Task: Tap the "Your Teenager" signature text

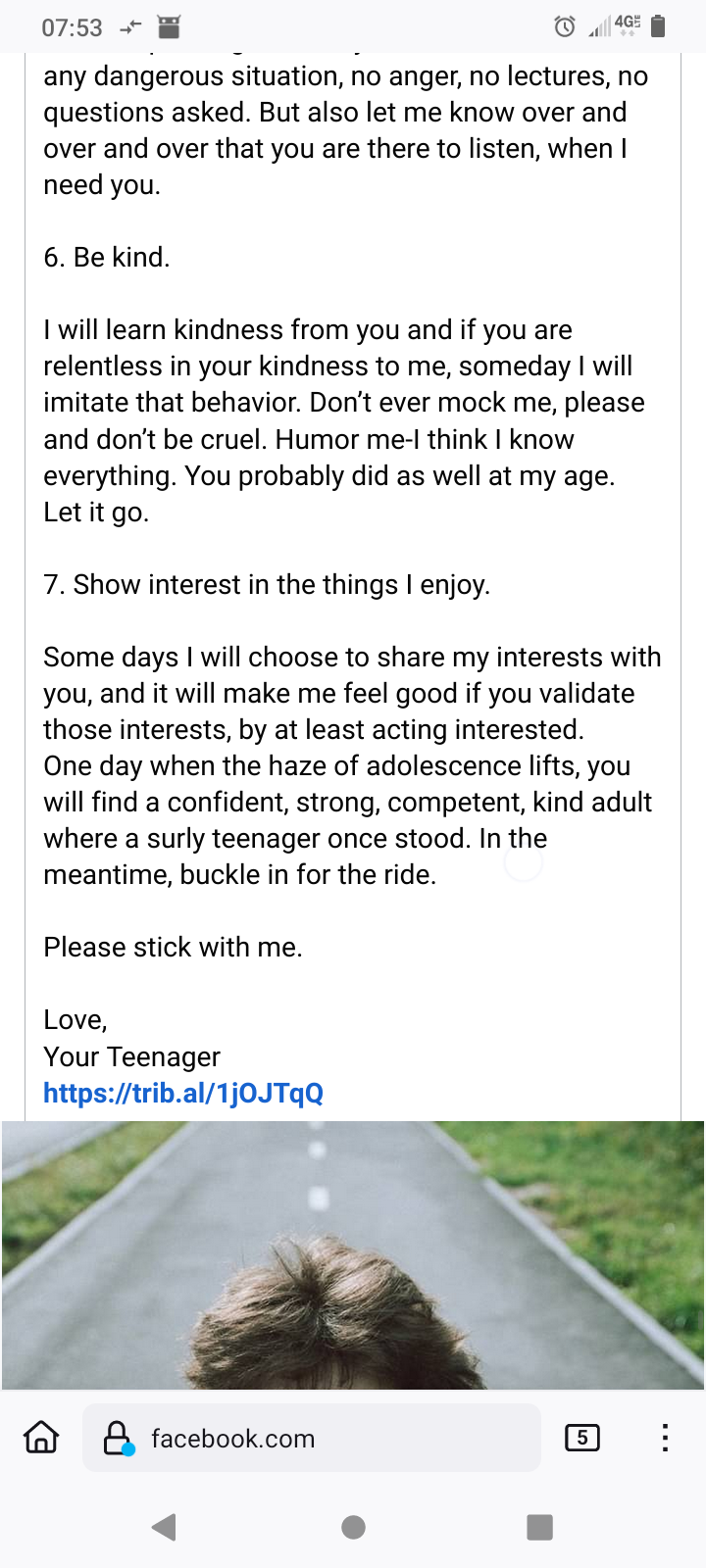Action: [131, 1056]
